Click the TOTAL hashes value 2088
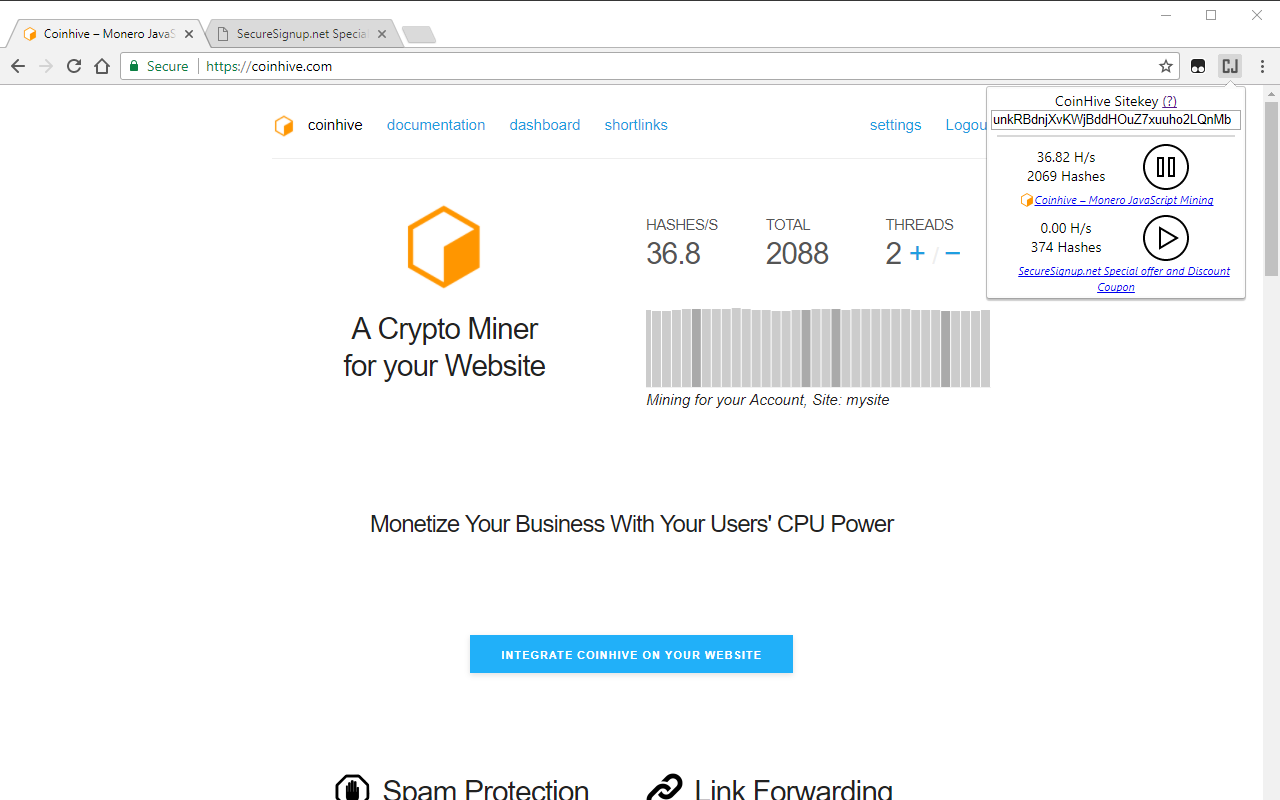The image size is (1280, 800). coord(797,254)
